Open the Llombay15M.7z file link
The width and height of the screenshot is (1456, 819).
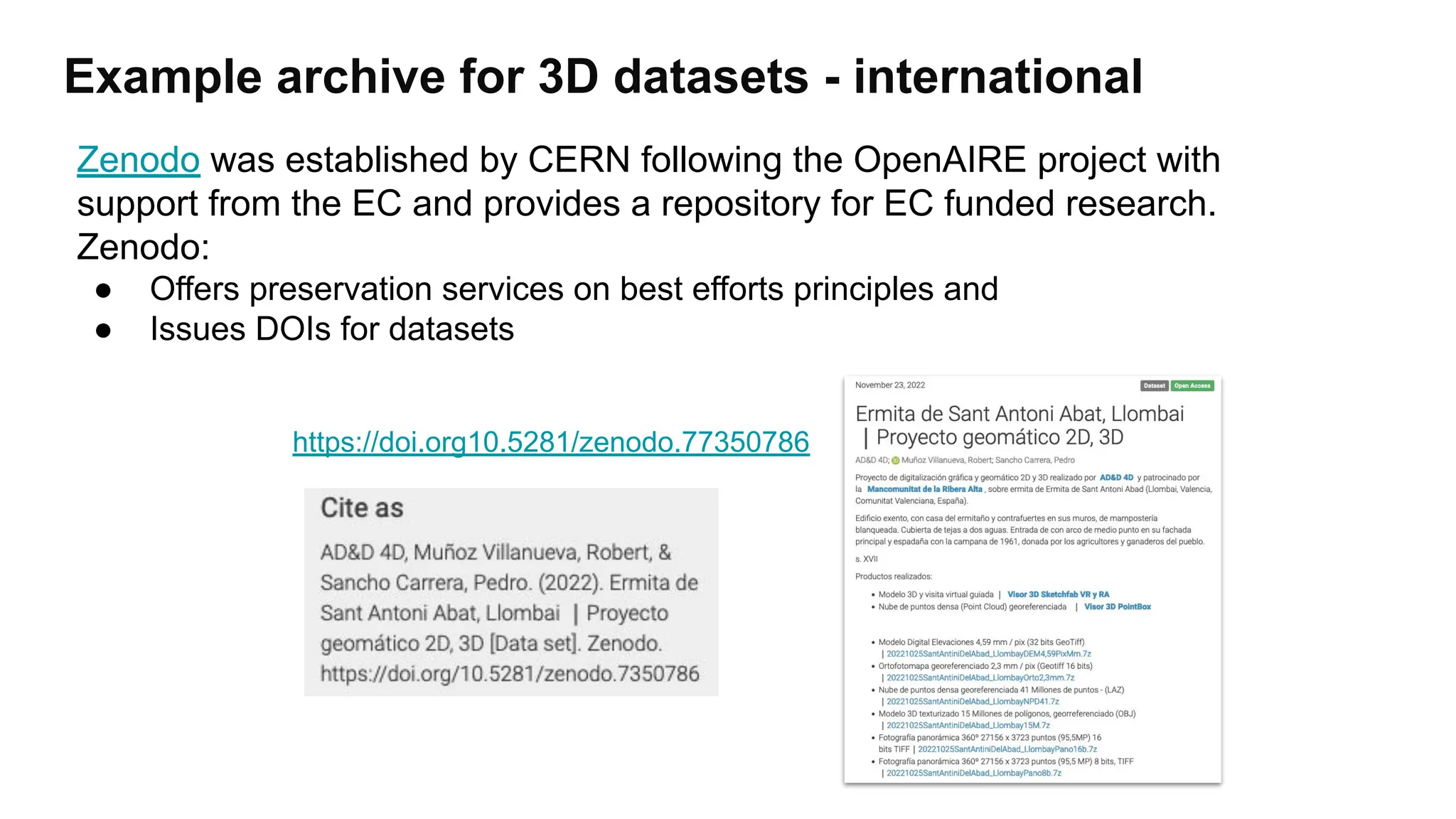pos(968,725)
